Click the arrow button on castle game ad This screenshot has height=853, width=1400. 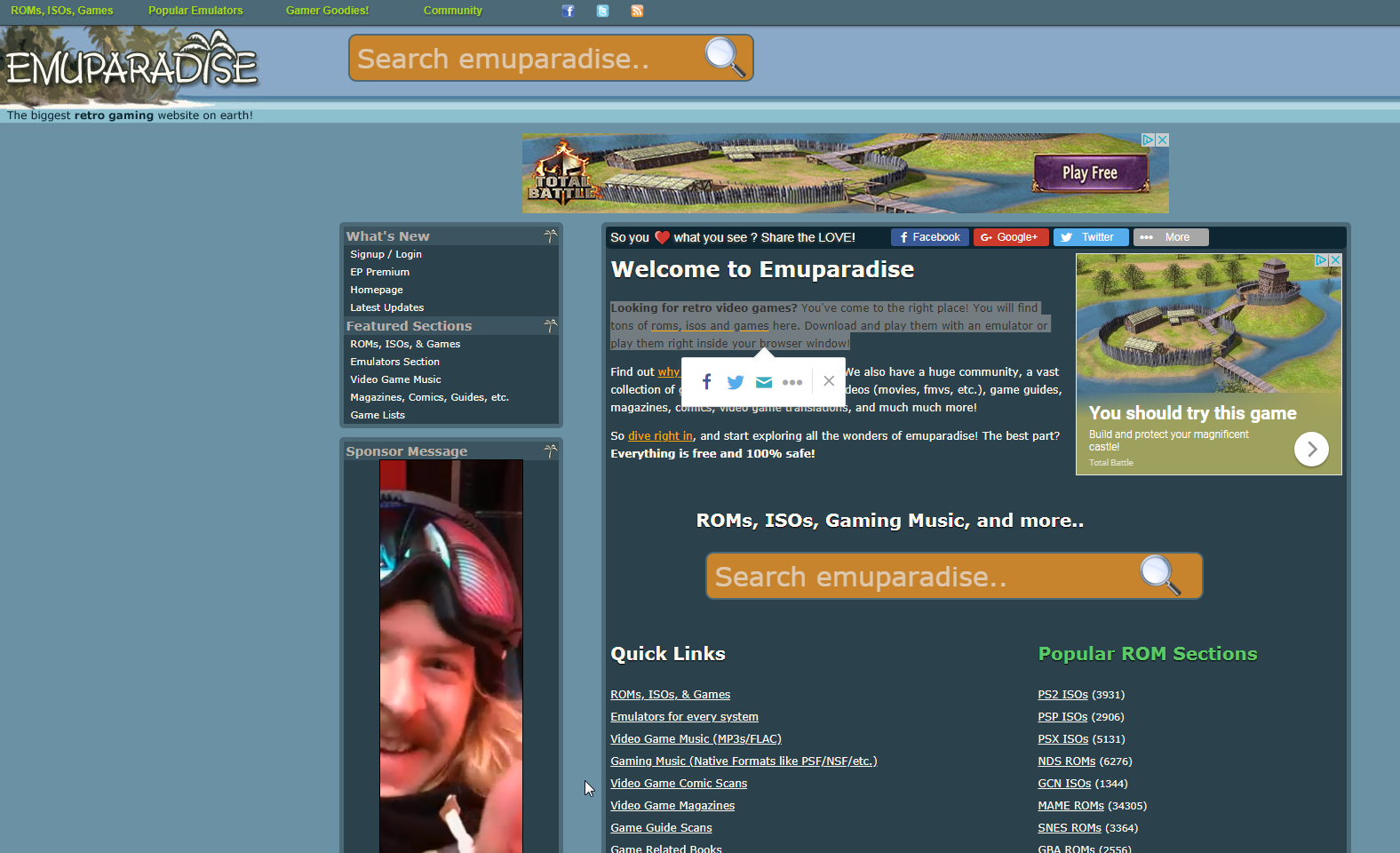pos(1311,450)
